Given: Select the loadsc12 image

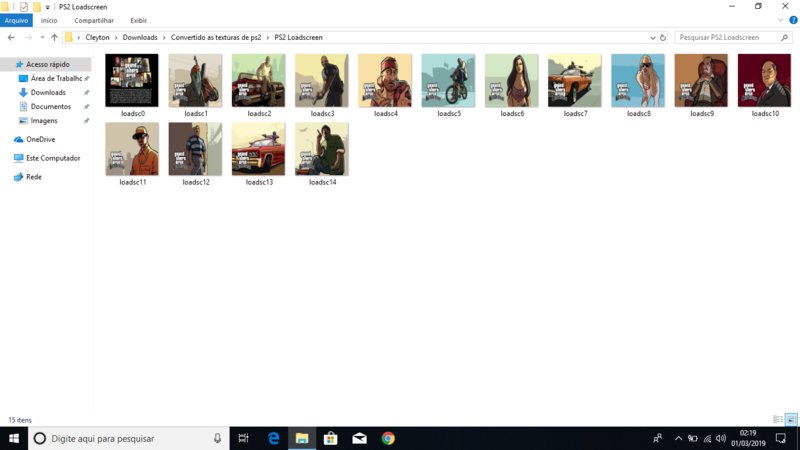Looking at the screenshot, I should (x=195, y=149).
